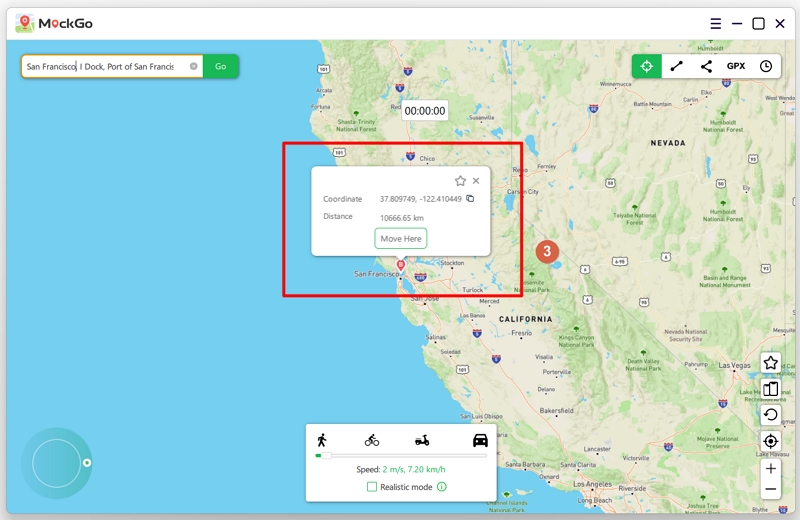This screenshot has height=520, width=800.
Task: Click the Go search button
Action: point(220,66)
